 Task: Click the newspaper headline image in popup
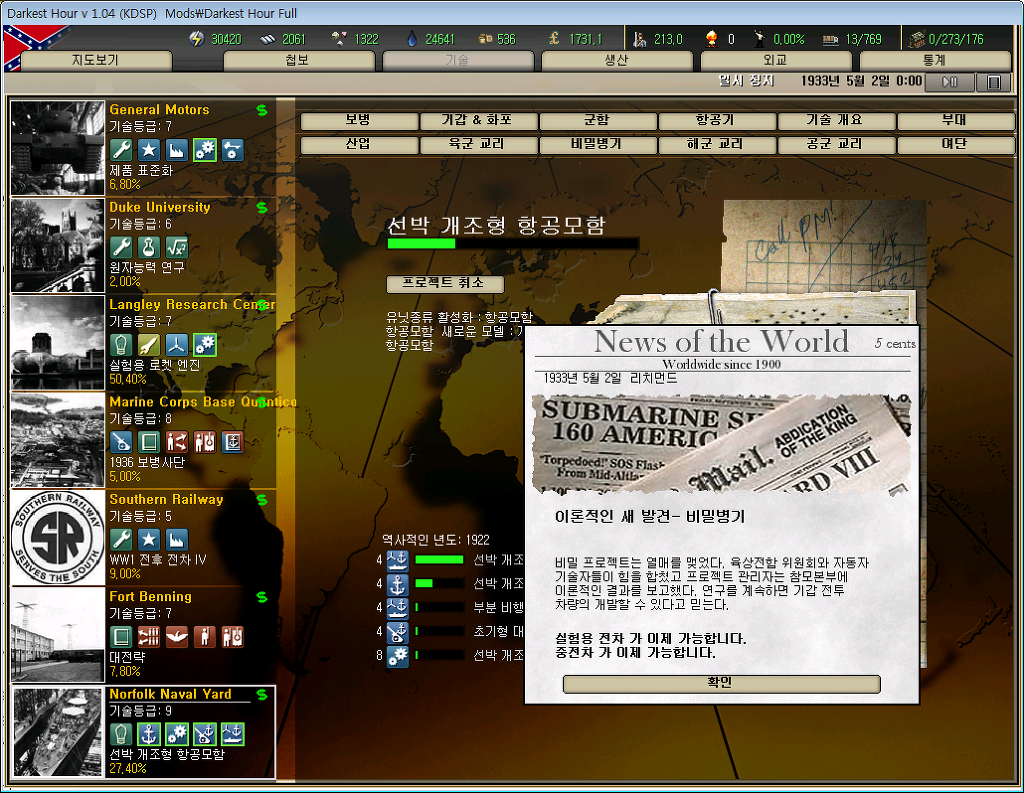tap(721, 443)
